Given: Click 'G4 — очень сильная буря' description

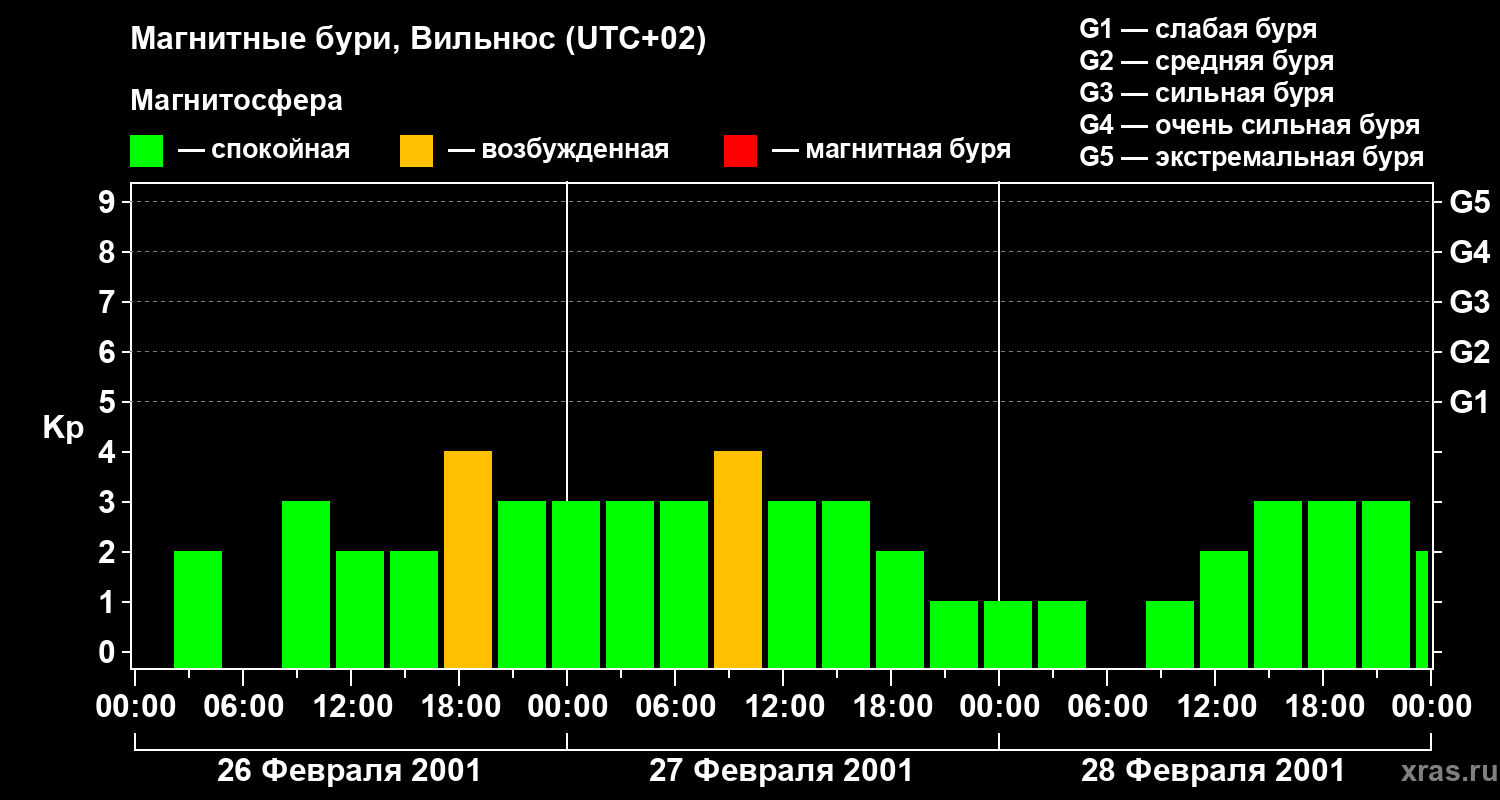Looking at the screenshot, I should coord(1250,125).
